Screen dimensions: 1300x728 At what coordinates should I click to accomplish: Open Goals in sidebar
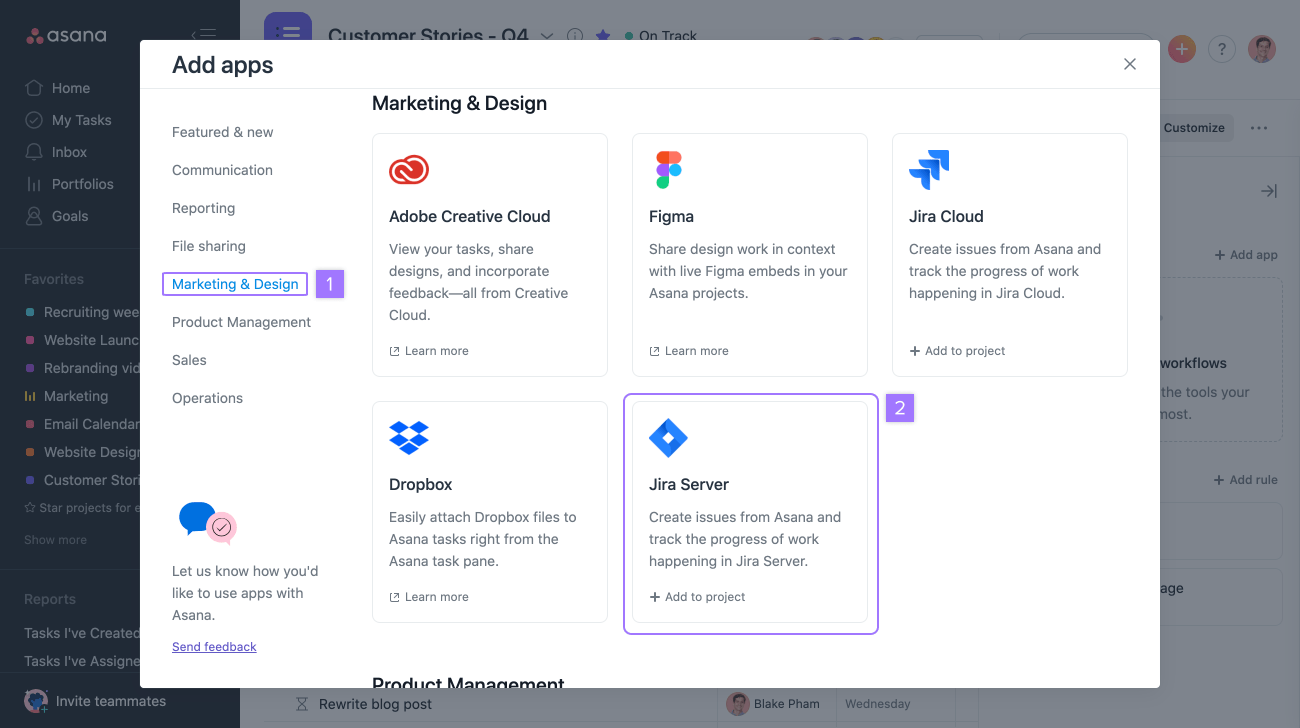pyautogui.click(x=57, y=216)
